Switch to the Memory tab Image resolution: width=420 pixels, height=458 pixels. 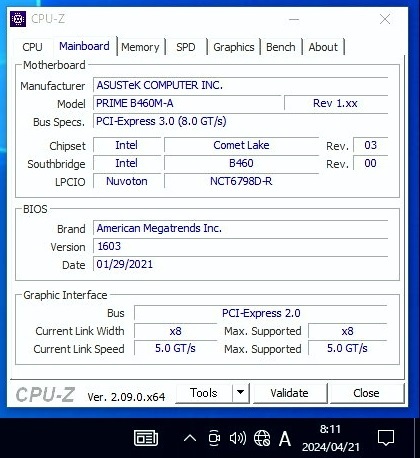tap(140, 47)
